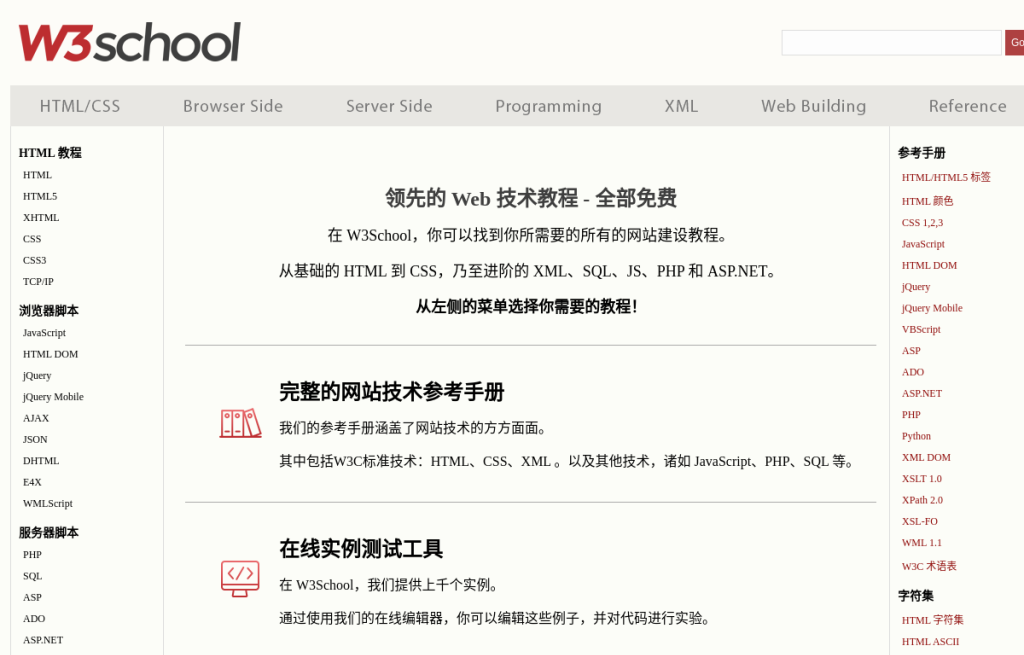This screenshot has width=1024, height=655.
Task: Click into the search input field
Action: tap(890, 43)
